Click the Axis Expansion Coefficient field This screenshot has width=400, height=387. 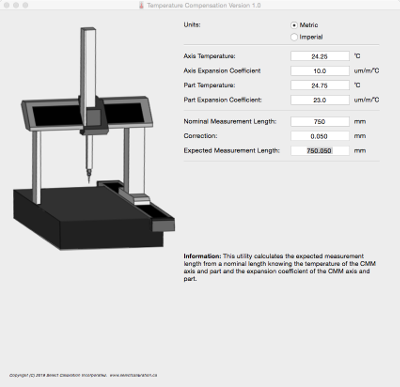click(320, 71)
